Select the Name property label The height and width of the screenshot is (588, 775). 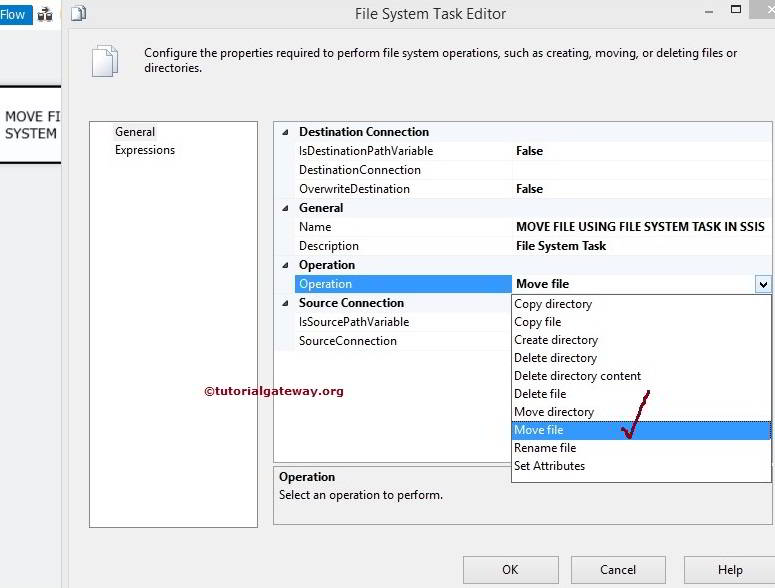pyautogui.click(x=315, y=227)
